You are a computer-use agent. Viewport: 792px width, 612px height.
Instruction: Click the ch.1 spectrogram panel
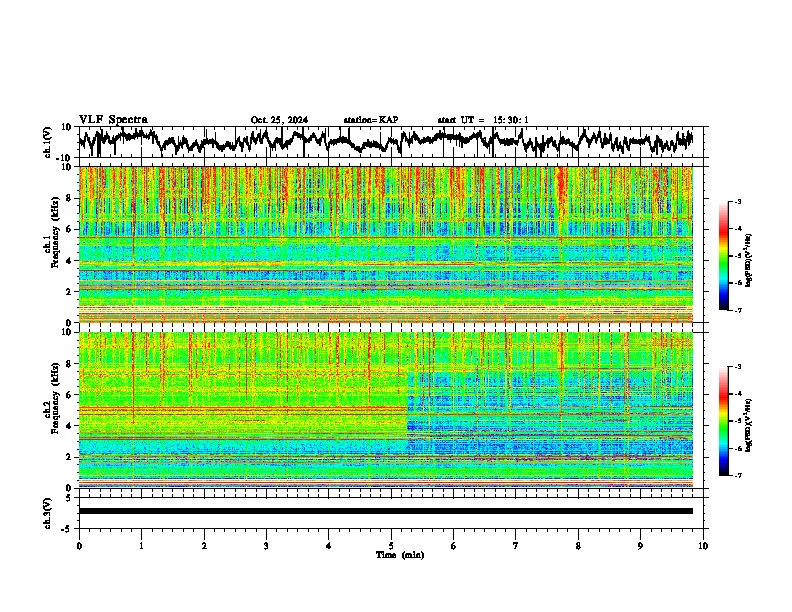(386, 244)
